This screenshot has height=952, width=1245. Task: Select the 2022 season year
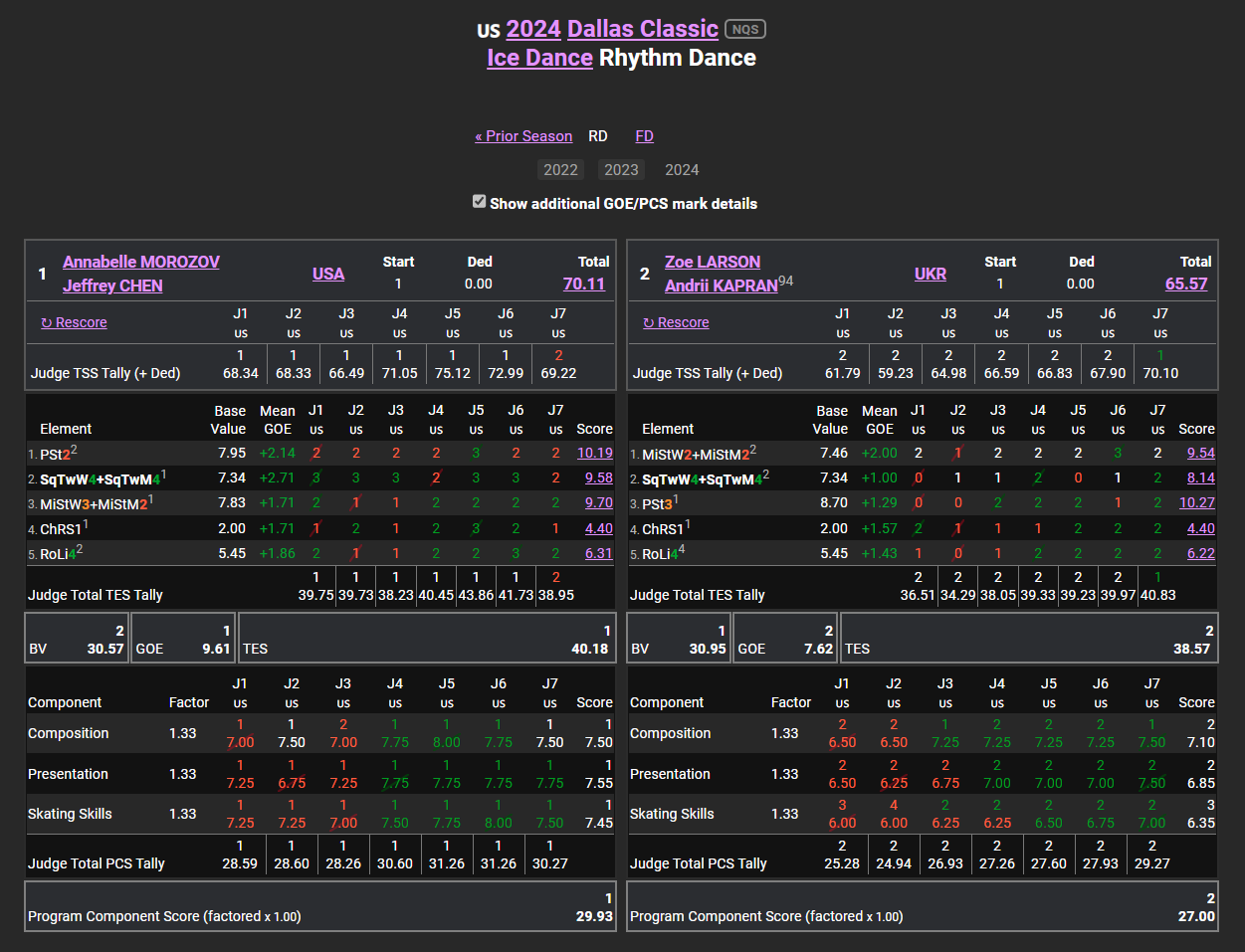pos(560,170)
